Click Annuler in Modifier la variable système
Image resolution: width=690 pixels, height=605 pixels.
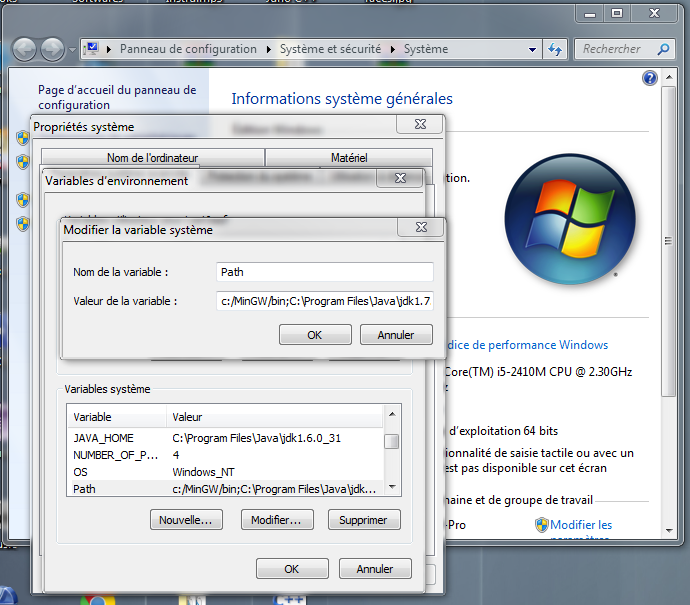click(396, 335)
